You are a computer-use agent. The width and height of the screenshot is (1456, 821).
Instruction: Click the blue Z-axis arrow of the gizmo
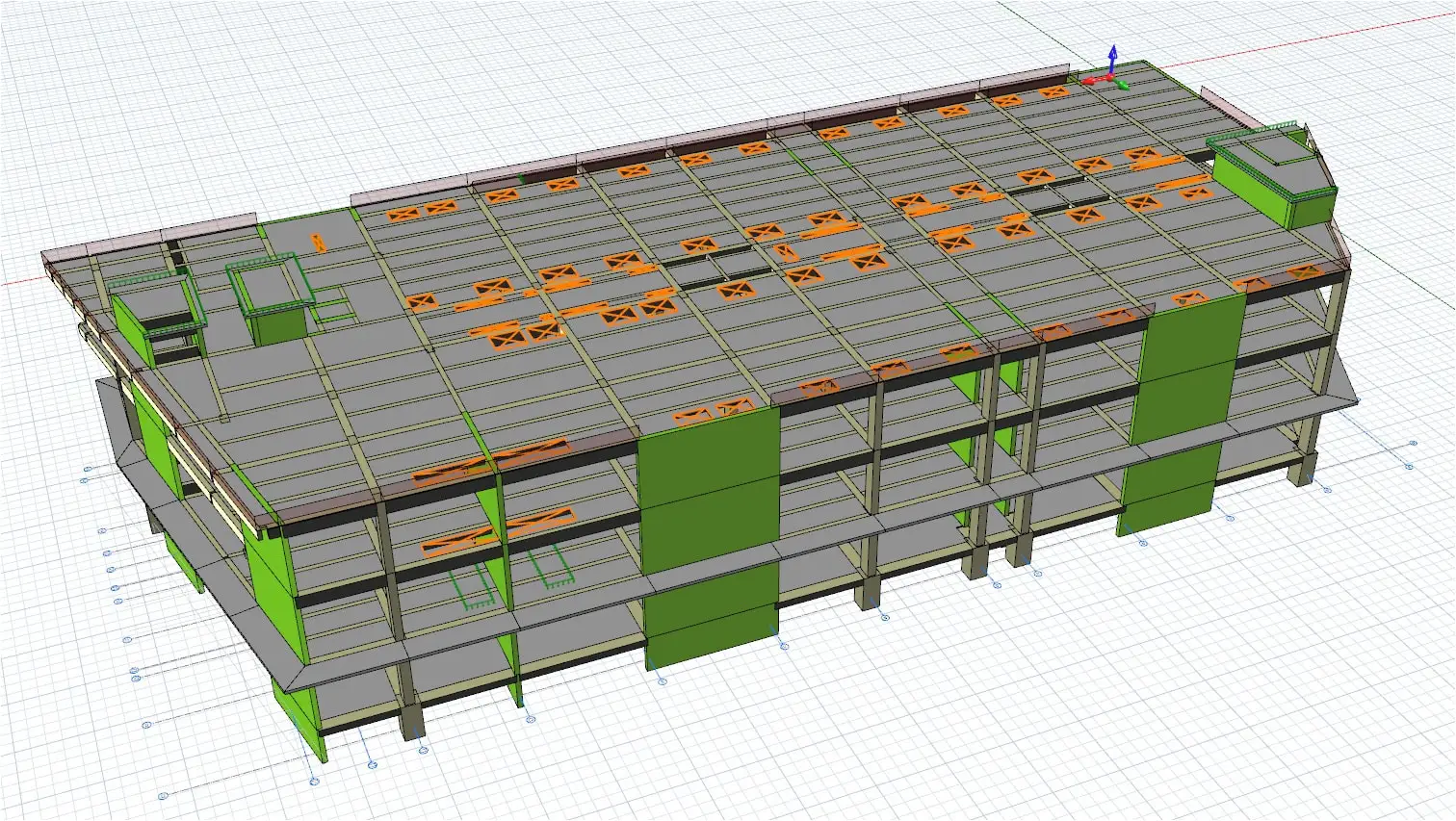1112,58
